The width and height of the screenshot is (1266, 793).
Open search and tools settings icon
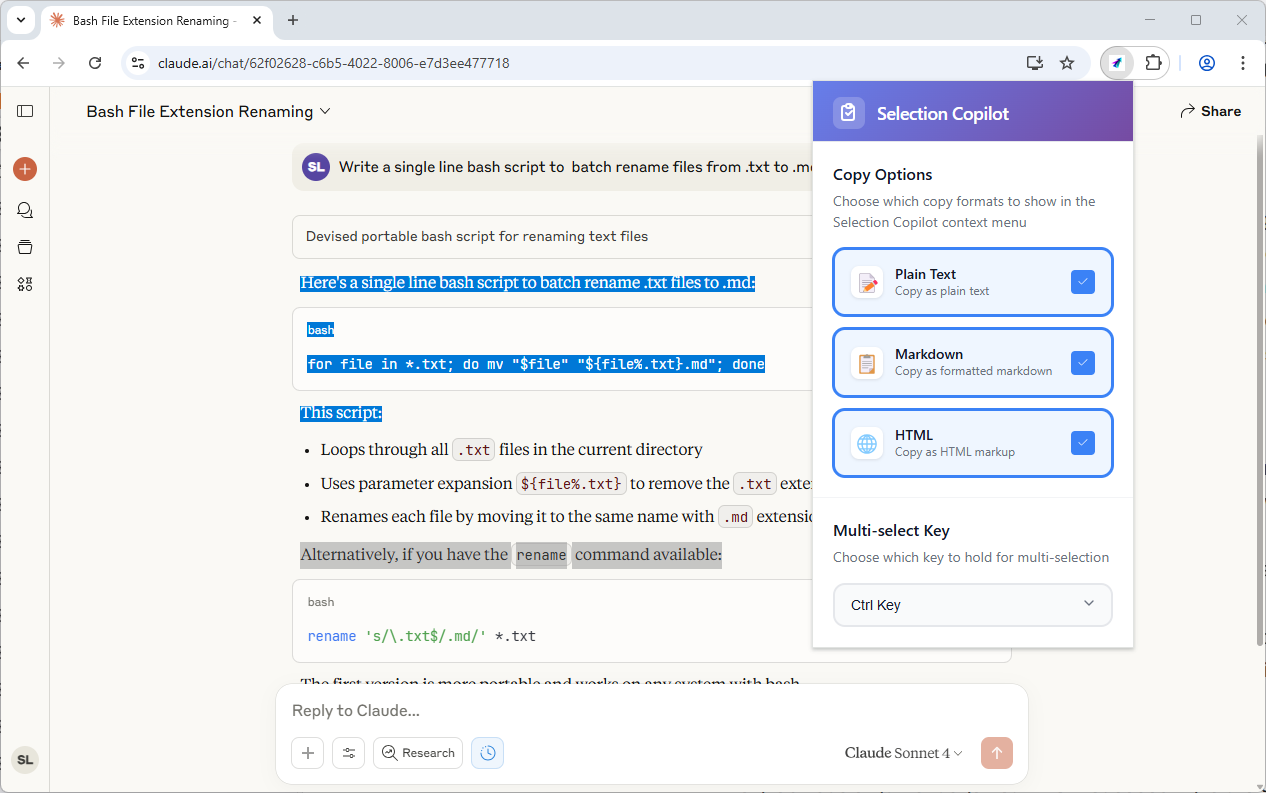[349, 753]
